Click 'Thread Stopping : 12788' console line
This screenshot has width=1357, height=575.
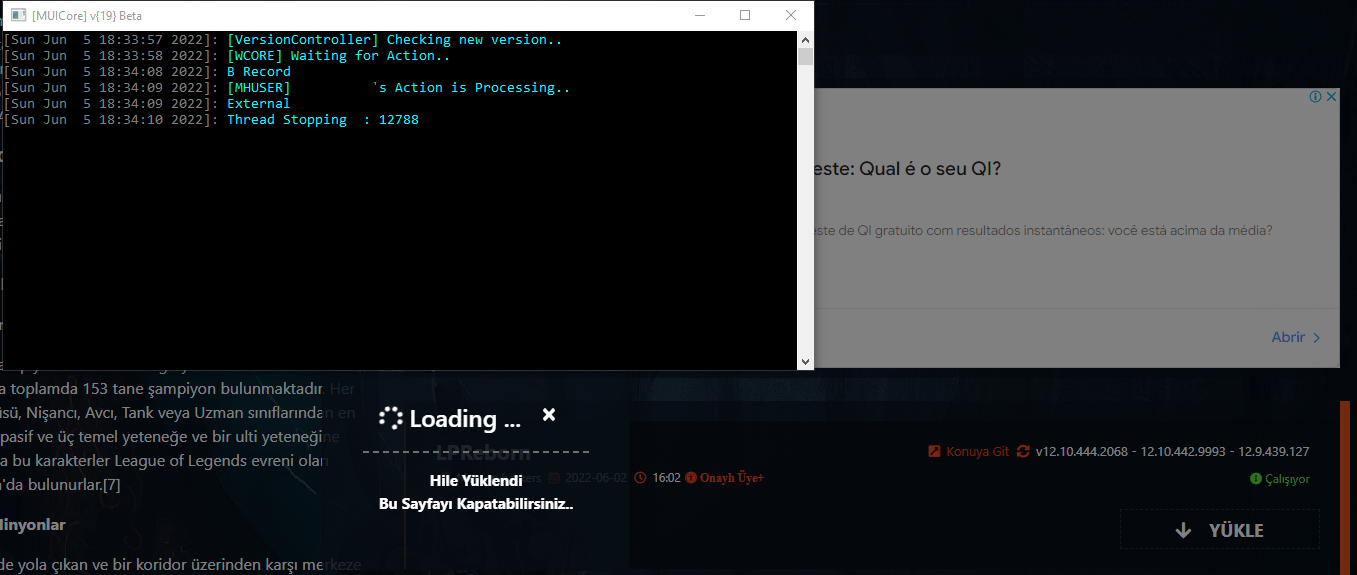tap(322, 120)
